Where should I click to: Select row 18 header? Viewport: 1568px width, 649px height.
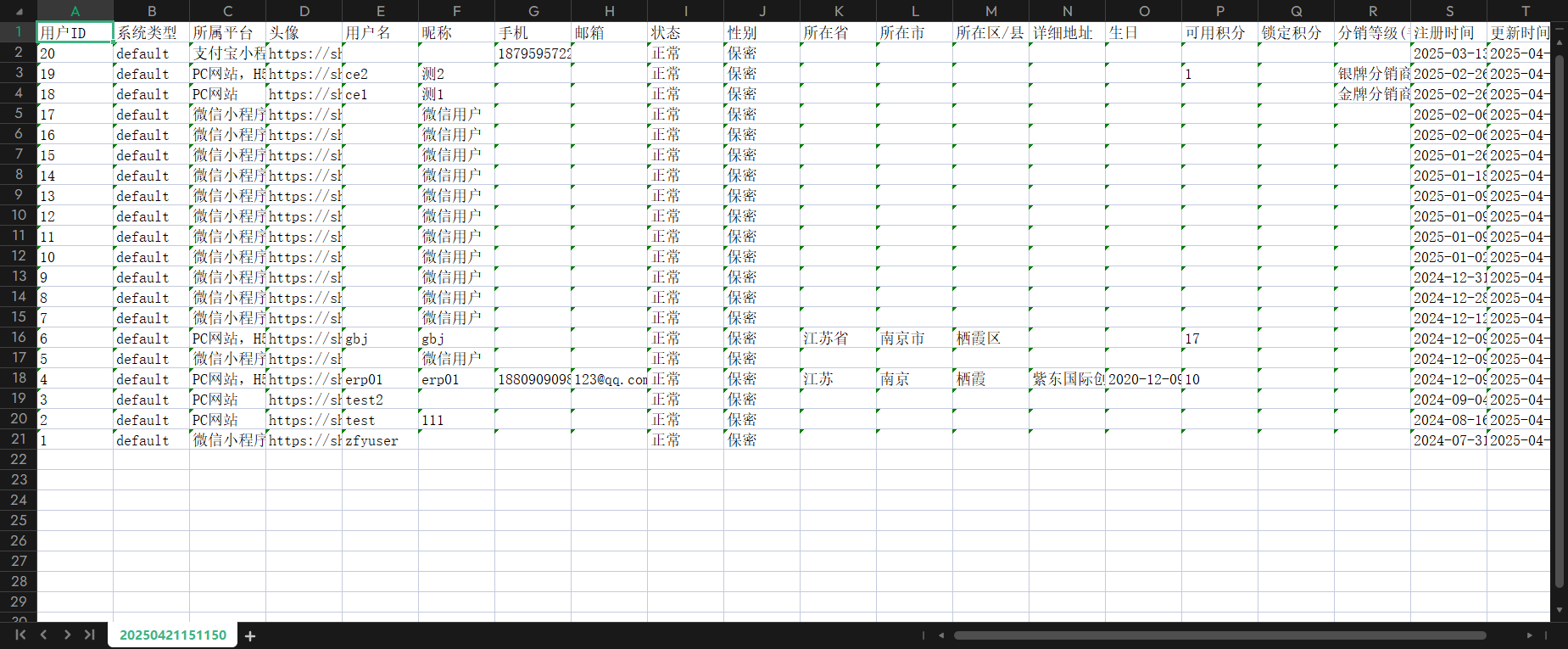[19, 378]
